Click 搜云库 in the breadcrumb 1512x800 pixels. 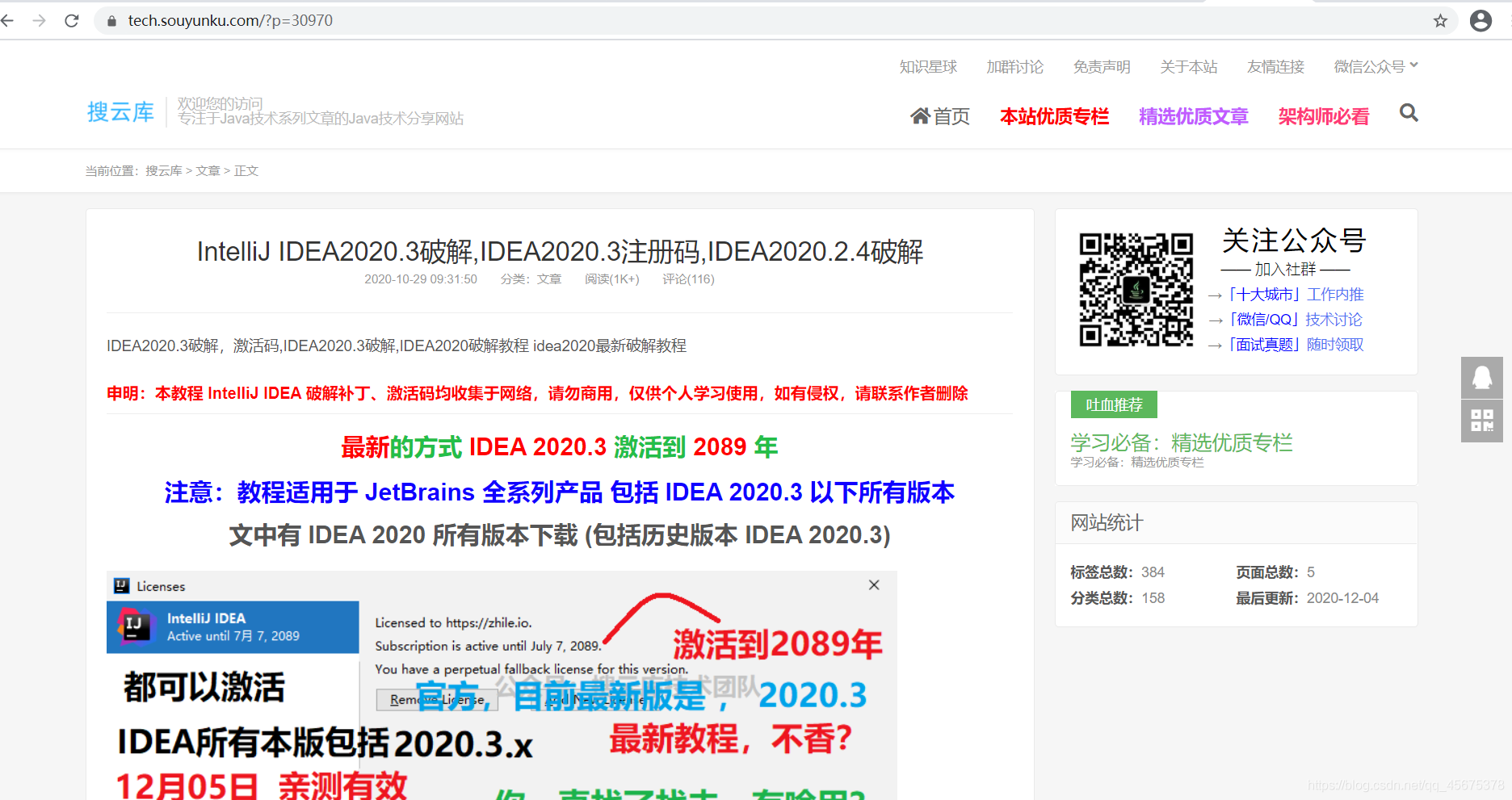coord(164,171)
